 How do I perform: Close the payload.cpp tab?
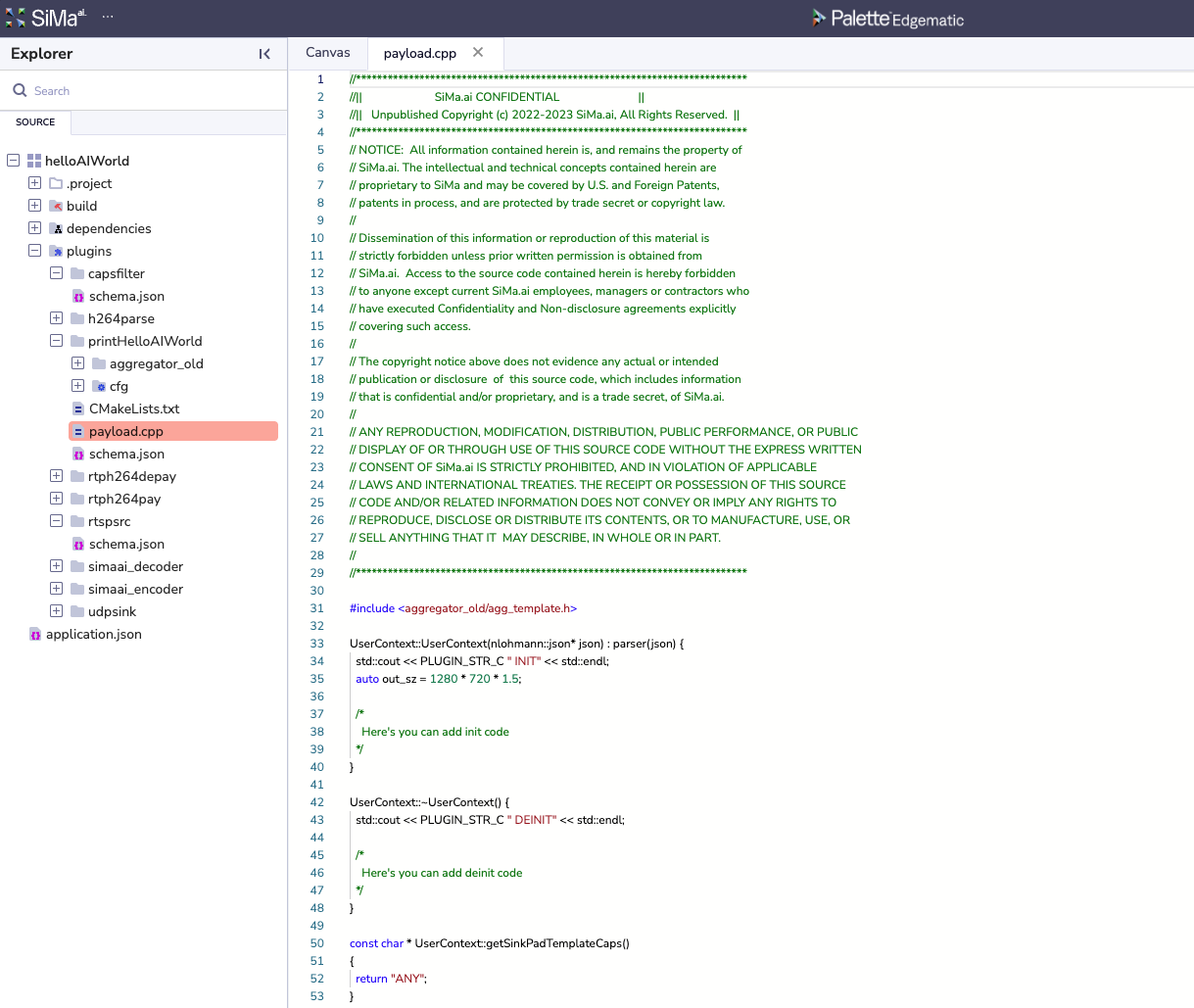478,53
